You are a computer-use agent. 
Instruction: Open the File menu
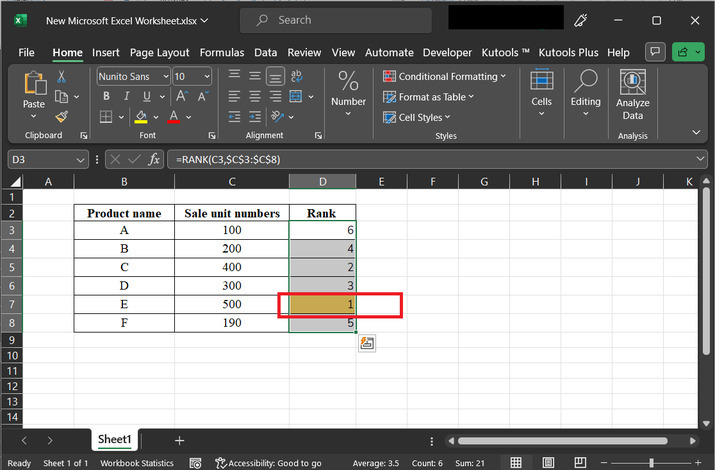click(26, 52)
